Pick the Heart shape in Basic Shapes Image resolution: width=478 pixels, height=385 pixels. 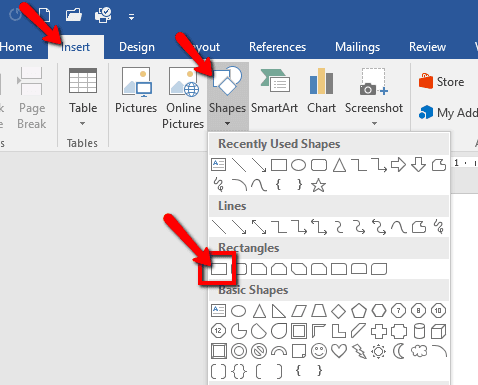tap(339, 351)
